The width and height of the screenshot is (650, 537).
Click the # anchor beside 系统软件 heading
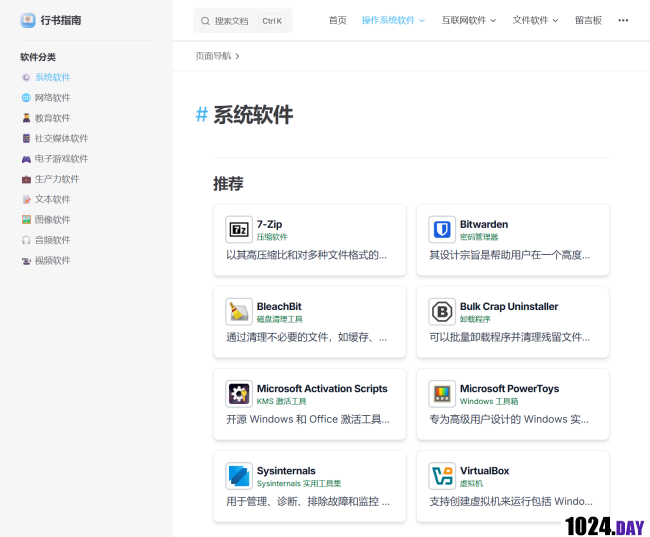click(x=201, y=115)
